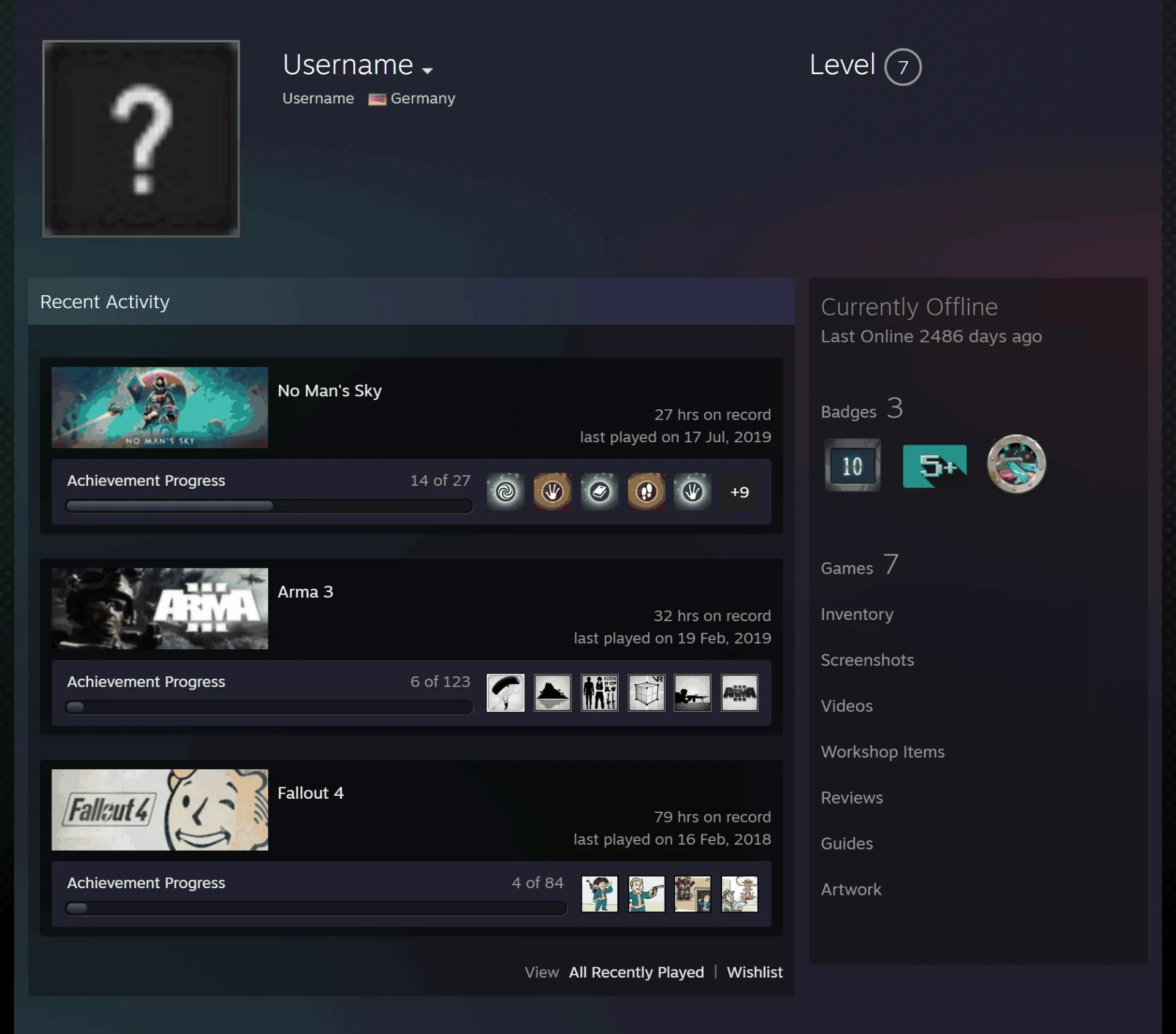Click the island silhouette achievement icon
Image resolution: width=1176 pixels, height=1034 pixels.
(x=552, y=692)
